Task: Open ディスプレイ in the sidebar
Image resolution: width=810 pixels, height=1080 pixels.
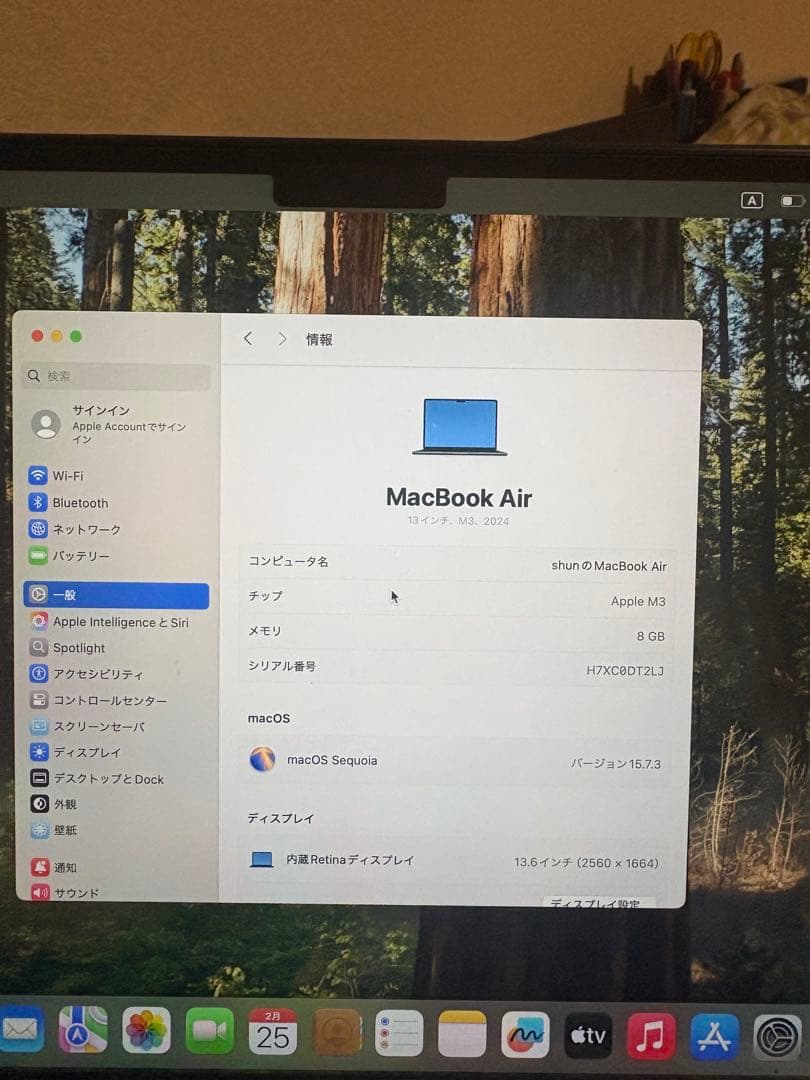Action: tap(116, 753)
